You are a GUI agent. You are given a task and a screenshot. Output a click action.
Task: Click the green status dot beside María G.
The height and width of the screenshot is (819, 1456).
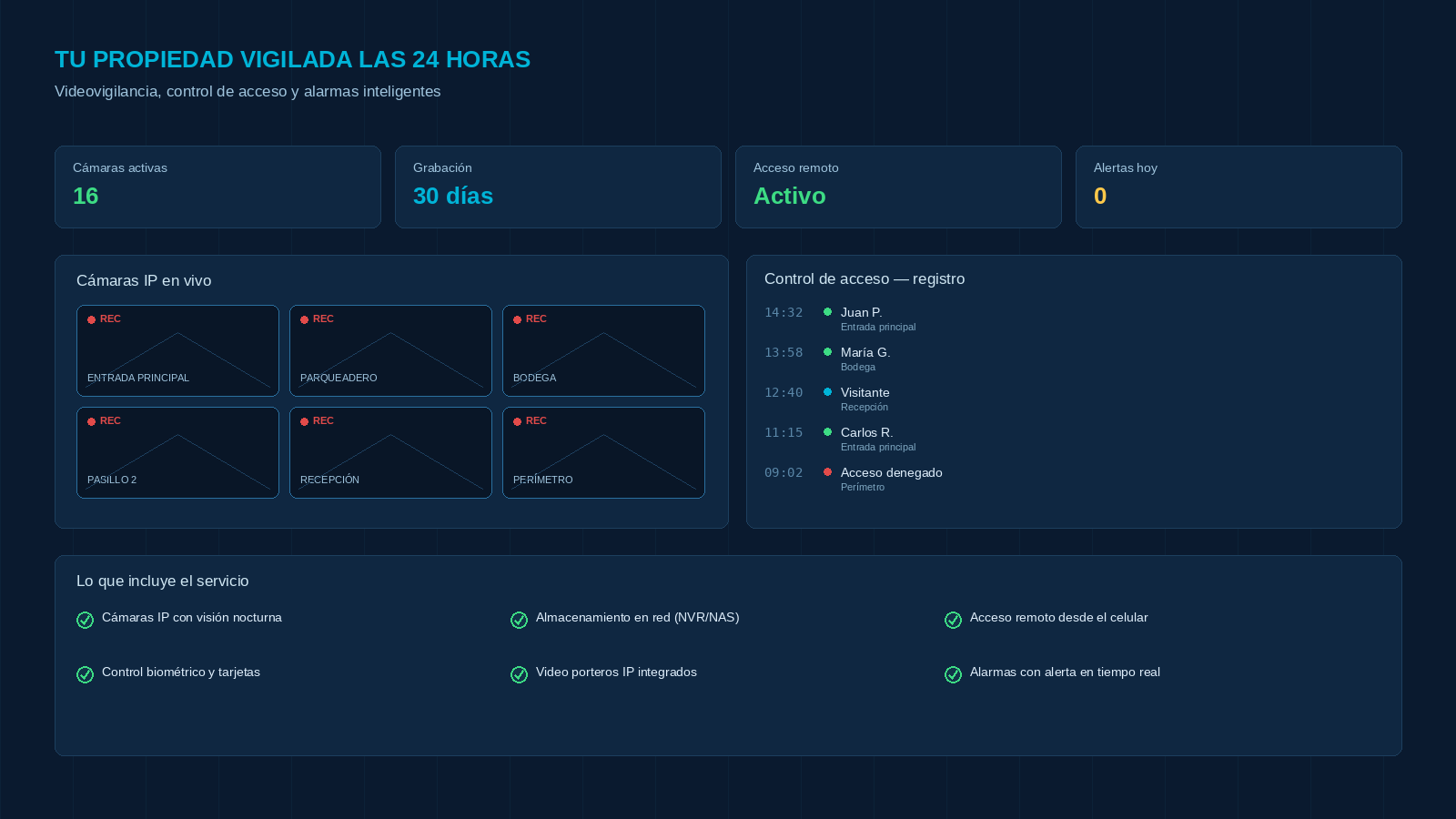click(827, 352)
